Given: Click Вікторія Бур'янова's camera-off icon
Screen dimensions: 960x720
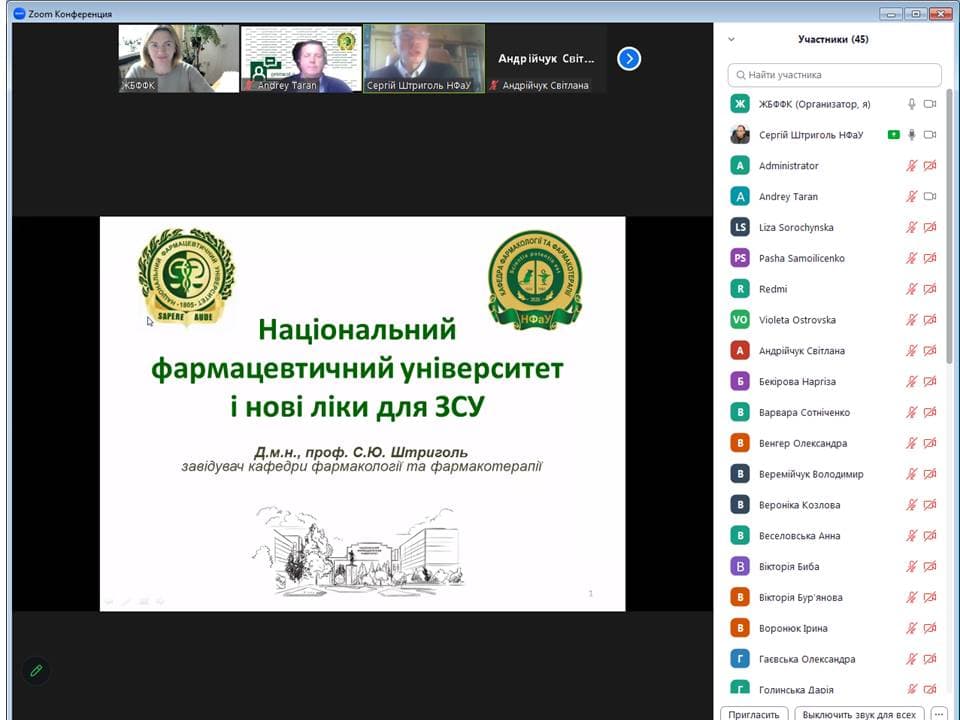Looking at the screenshot, I should tap(930, 597).
